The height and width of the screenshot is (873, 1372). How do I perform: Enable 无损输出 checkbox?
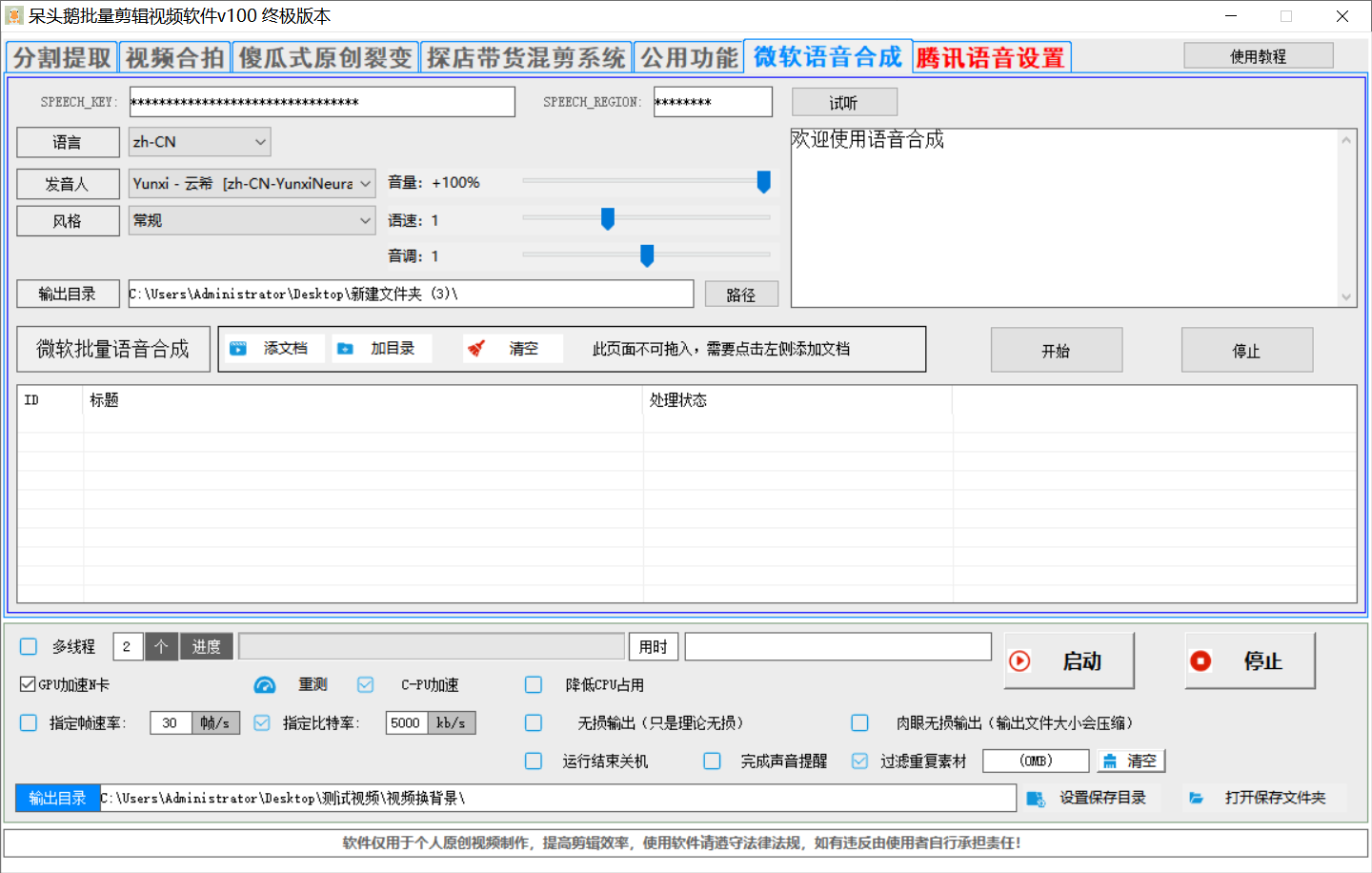(534, 722)
